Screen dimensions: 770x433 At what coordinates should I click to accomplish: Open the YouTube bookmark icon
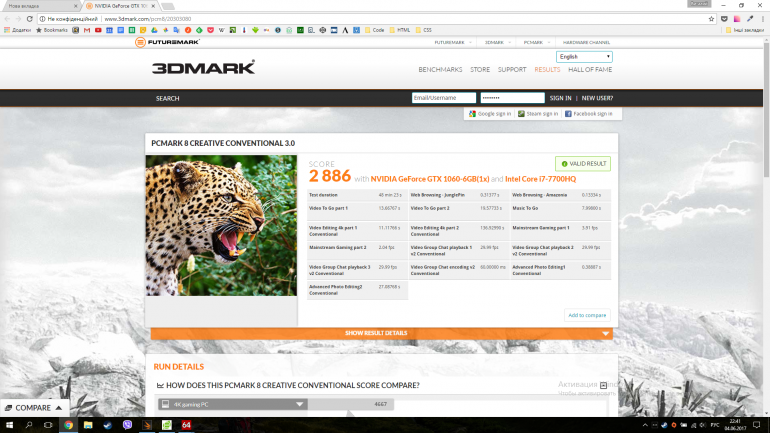click(x=98, y=30)
